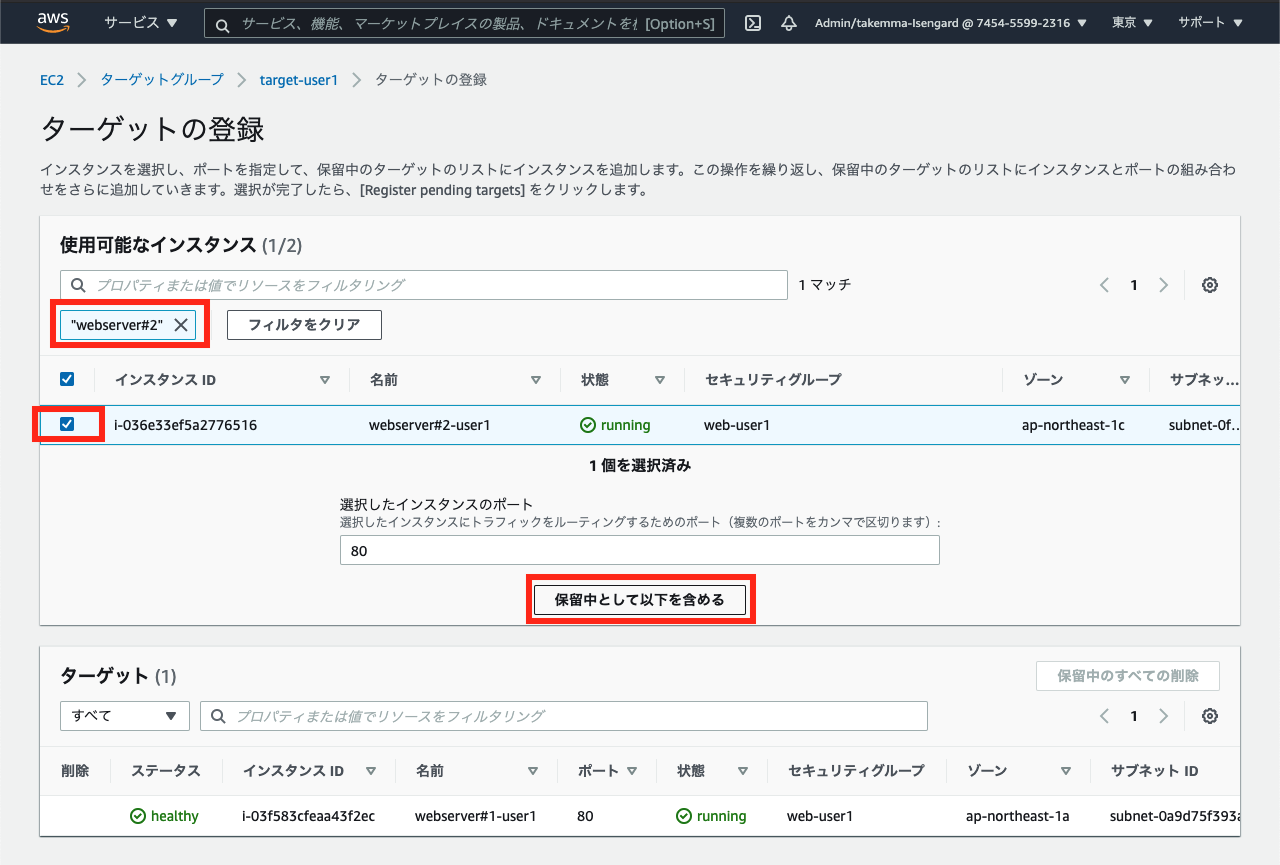Edit the port 80 input field
Viewport: 1280px width, 865px height.
click(x=640, y=550)
